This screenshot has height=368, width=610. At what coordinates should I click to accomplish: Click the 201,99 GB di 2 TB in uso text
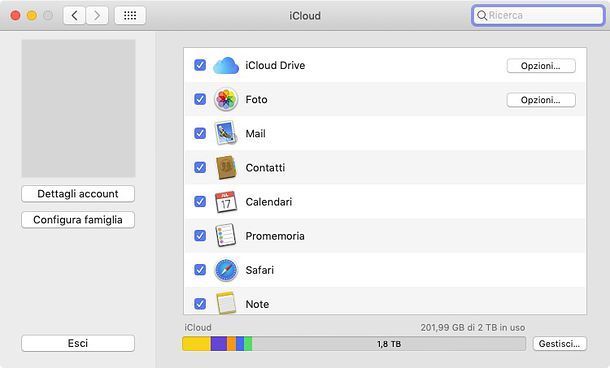coord(473,328)
